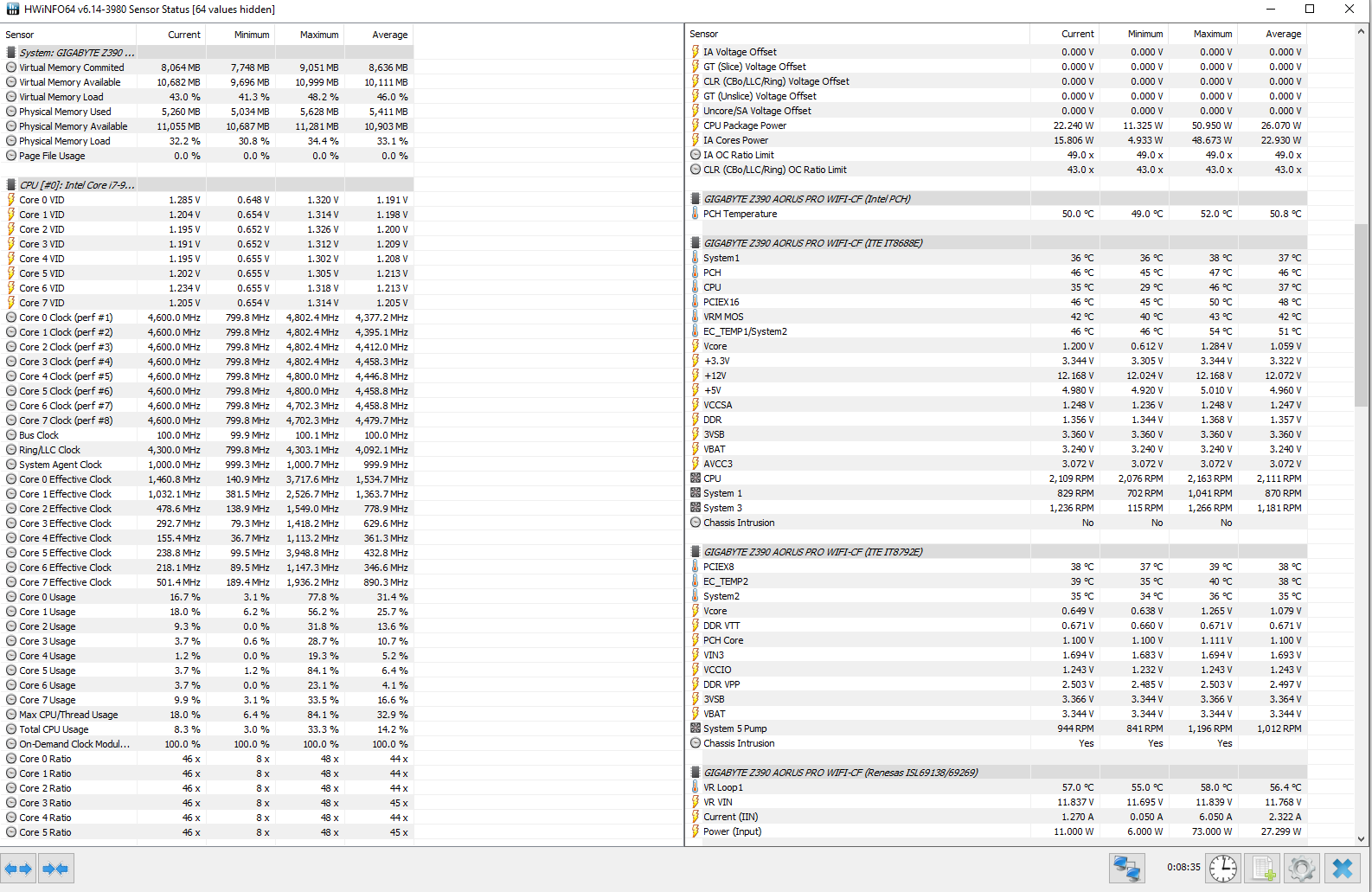Click the left pane Average column header

(x=378, y=35)
